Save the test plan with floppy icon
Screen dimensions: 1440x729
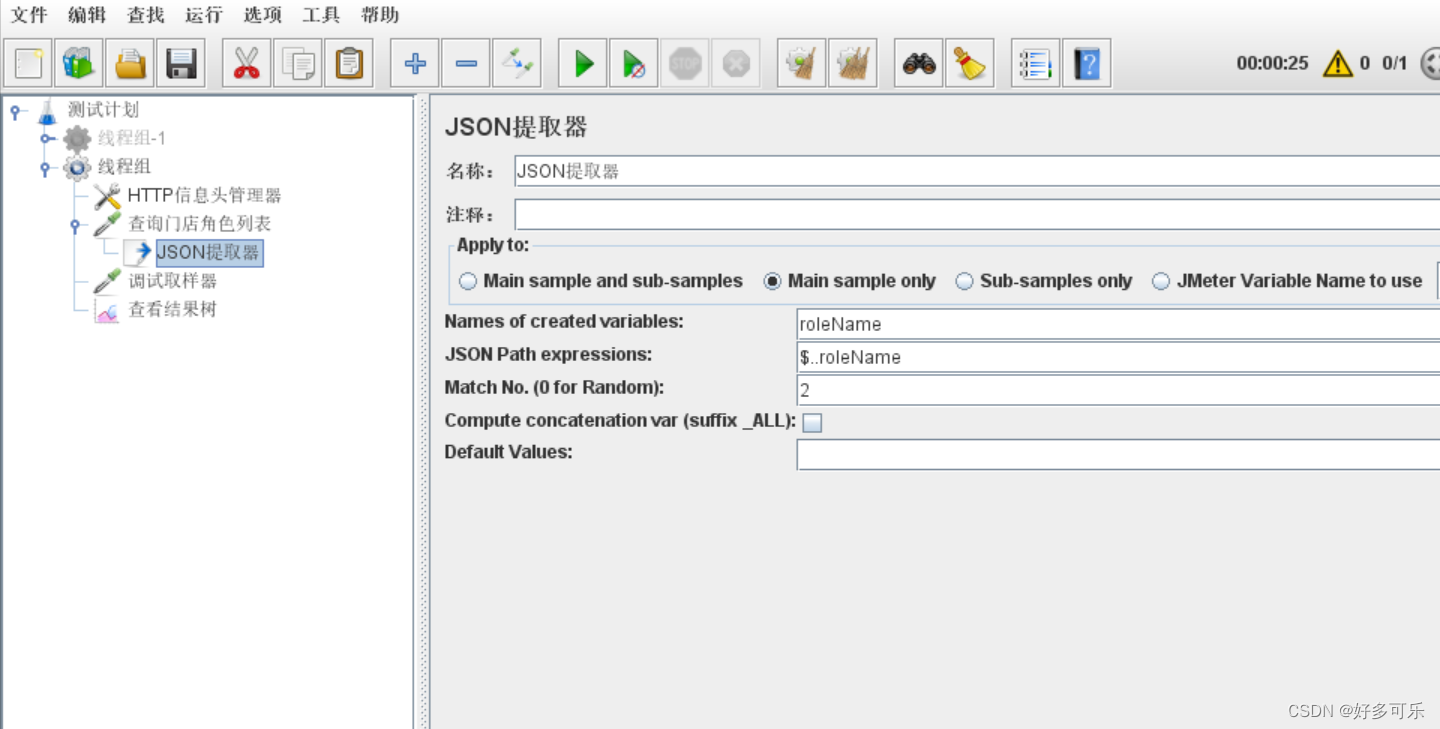coord(181,64)
